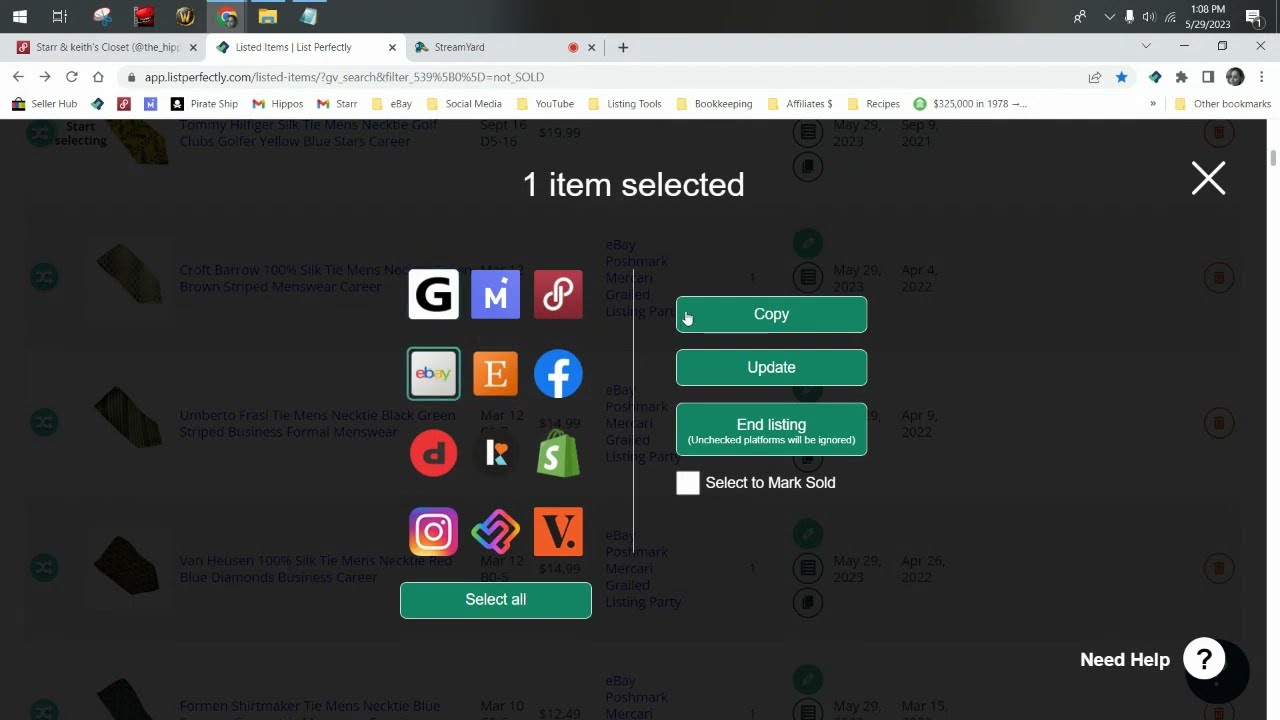Open the Seller Hub bookmark
The width and height of the screenshot is (1280, 720).
44,103
